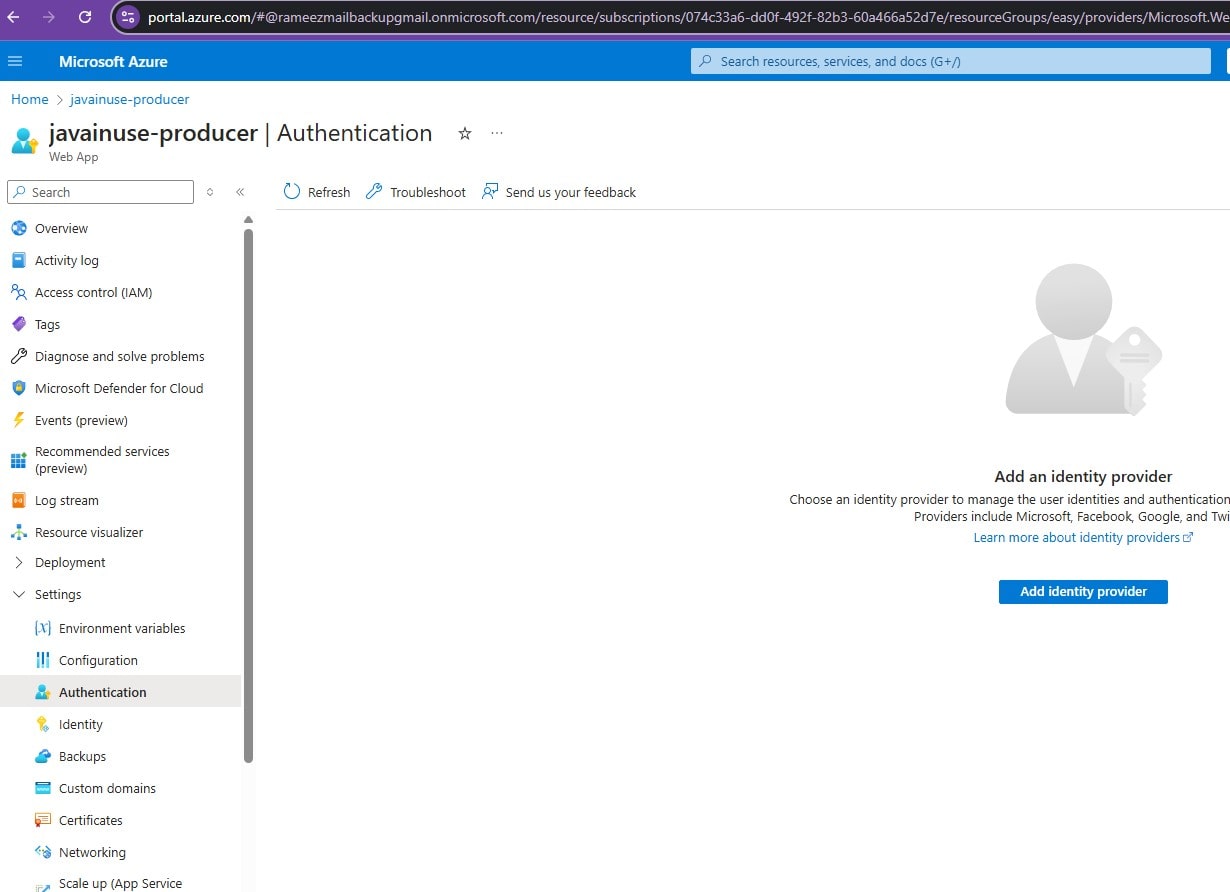This screenshot has height=892, width=1230.
Task: Click the web app icon beside javainuse-producer title
Action: click(x=24, y=140)
